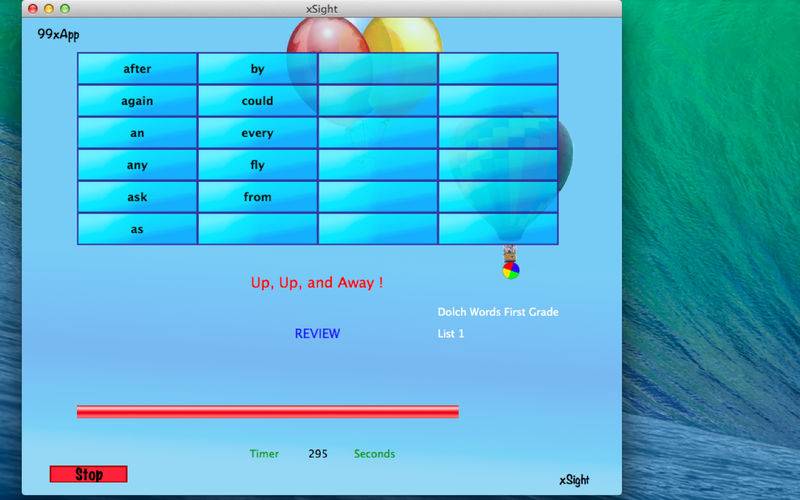Click the red timer progress bar

[268, 412]
